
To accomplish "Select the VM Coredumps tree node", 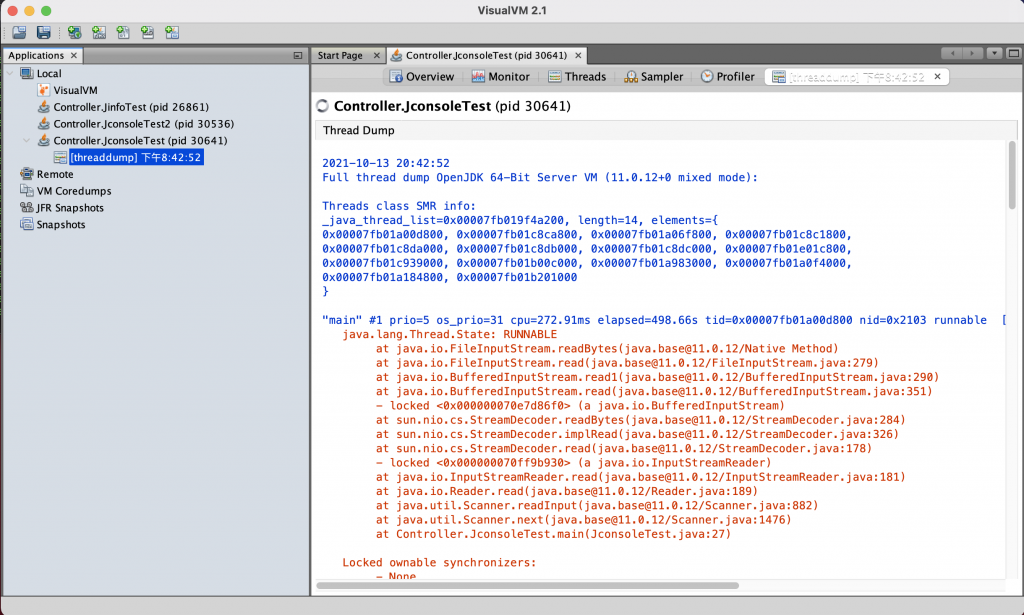I will (x=74, y=191).
